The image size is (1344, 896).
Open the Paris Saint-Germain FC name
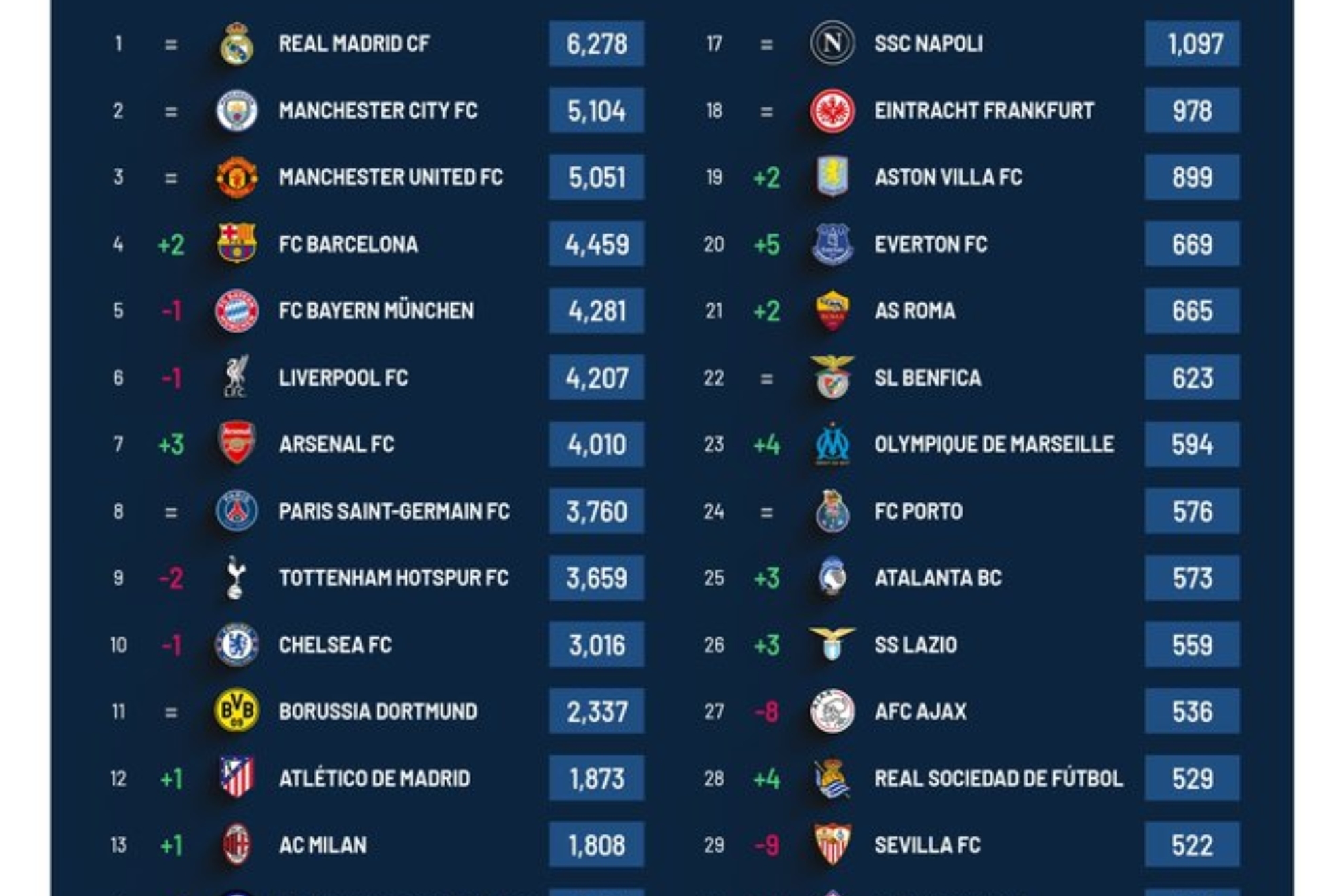394,511
